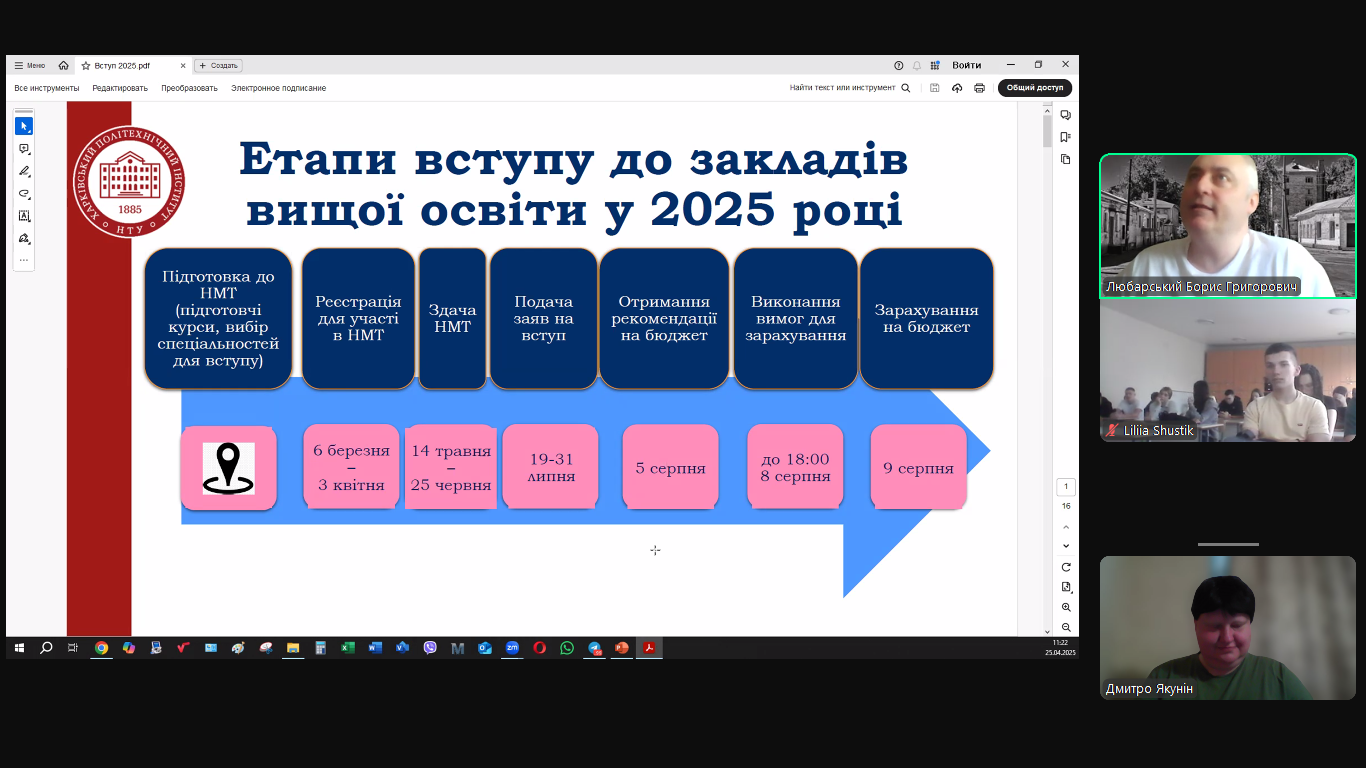Zoom in on the document
The height and width of the screenshot is (768, 1366).
point(1066,607)
